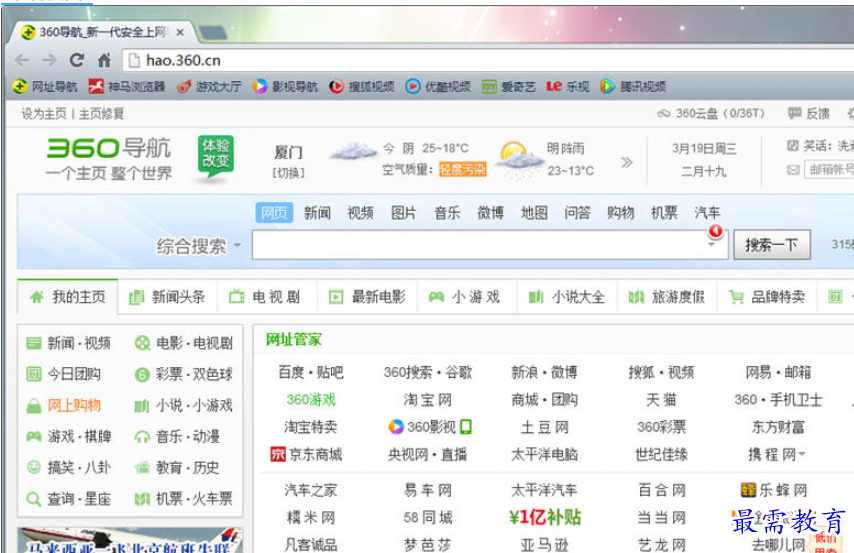Open 彩票·双色球 sidebar category
Image resolution: width=854 pixels, height=553 pixels.
coord(184,374)
